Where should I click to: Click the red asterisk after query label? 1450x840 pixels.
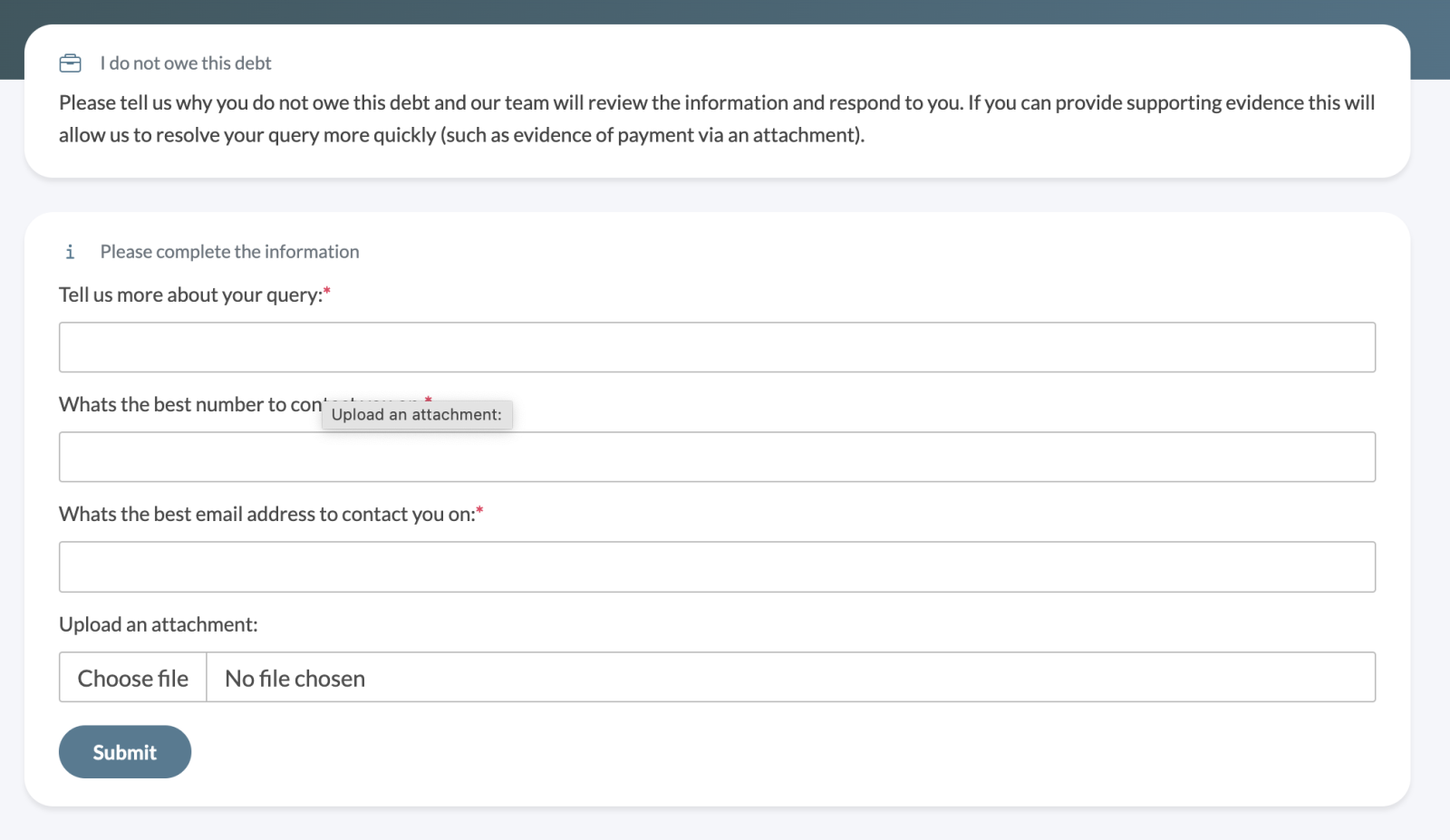click(327, 291)
